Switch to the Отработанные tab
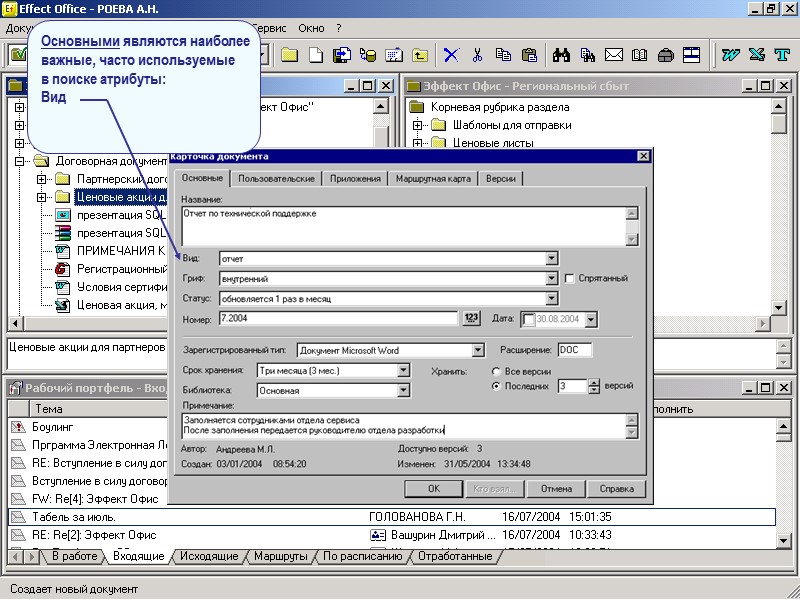The width and height of the screenshot is (800, 600). point(455,556)
